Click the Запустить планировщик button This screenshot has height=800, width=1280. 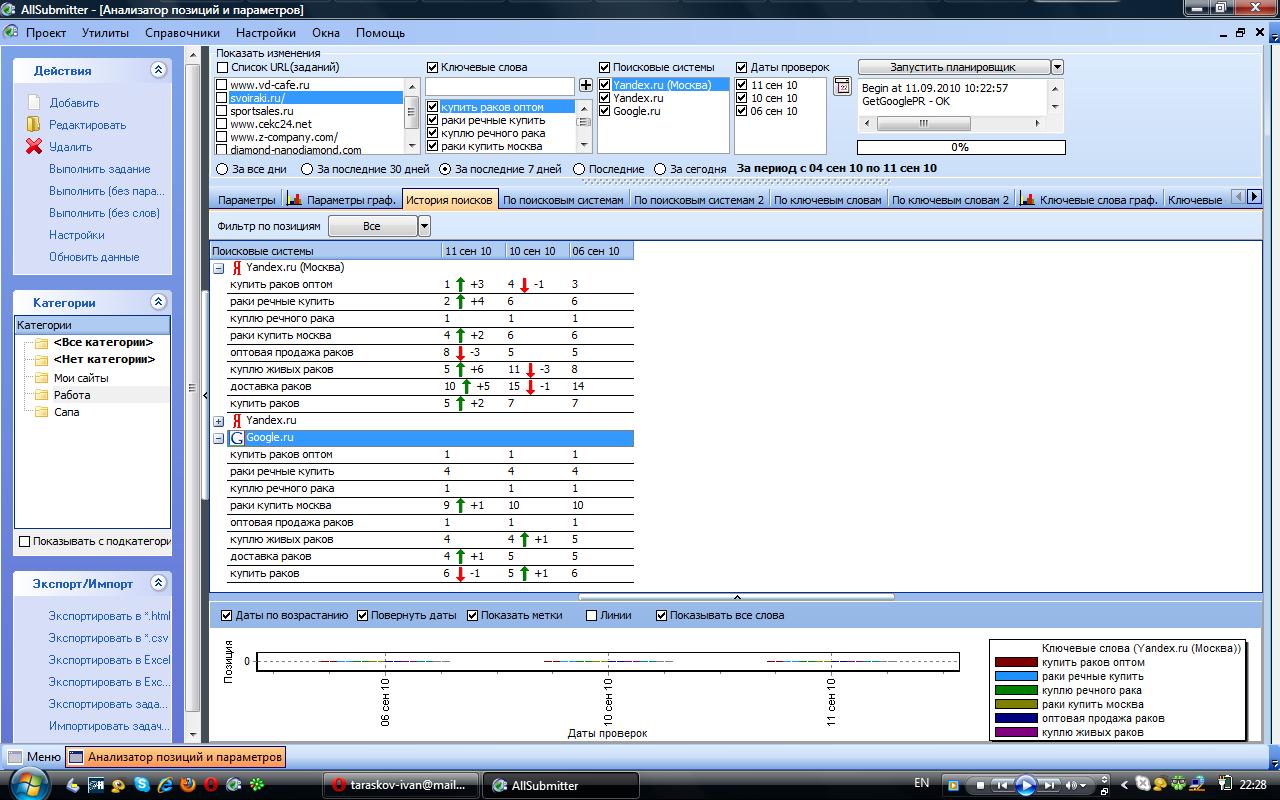953,67
